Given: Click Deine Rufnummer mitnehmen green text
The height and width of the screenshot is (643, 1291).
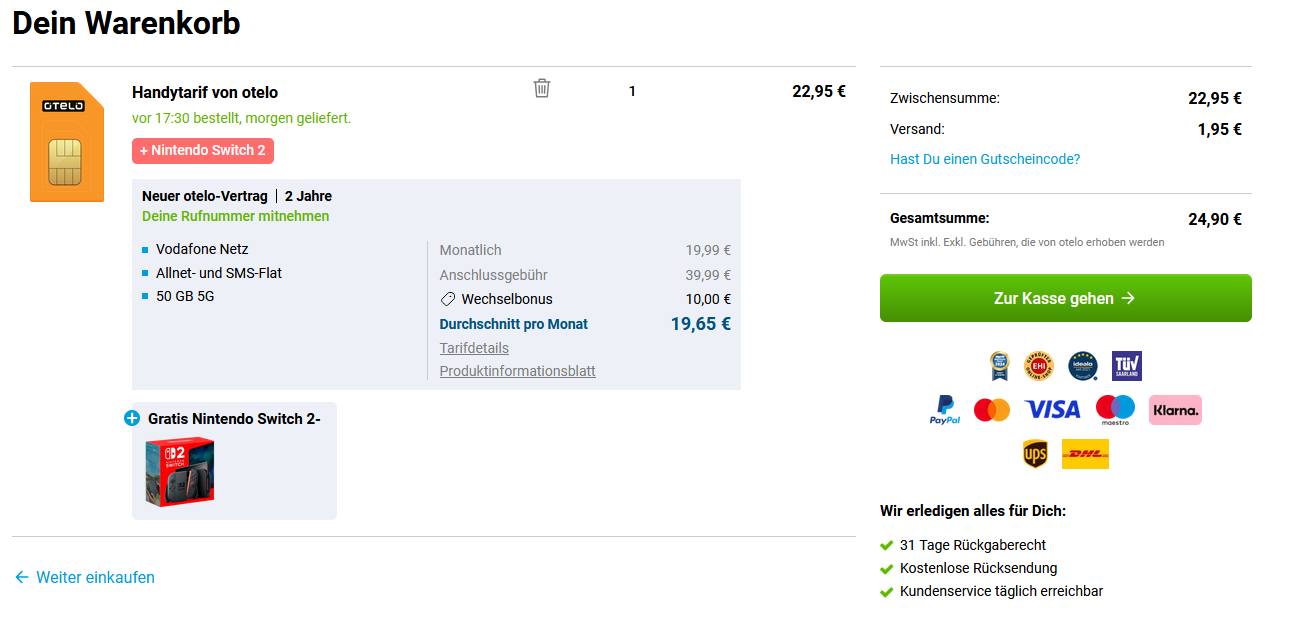Looking at the screenshot, I should [x=235, y=216].
